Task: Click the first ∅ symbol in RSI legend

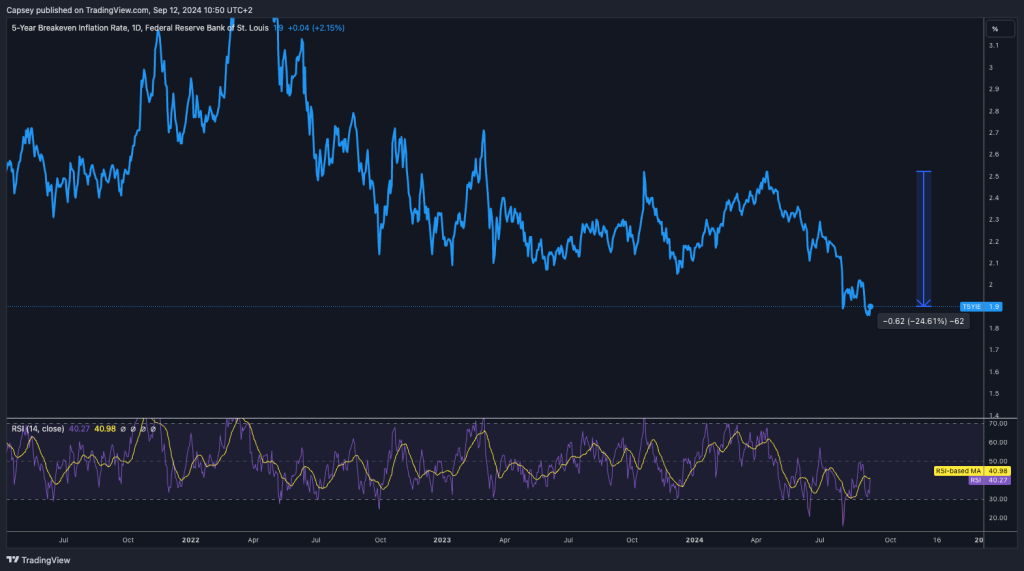Action: [122, 429]
